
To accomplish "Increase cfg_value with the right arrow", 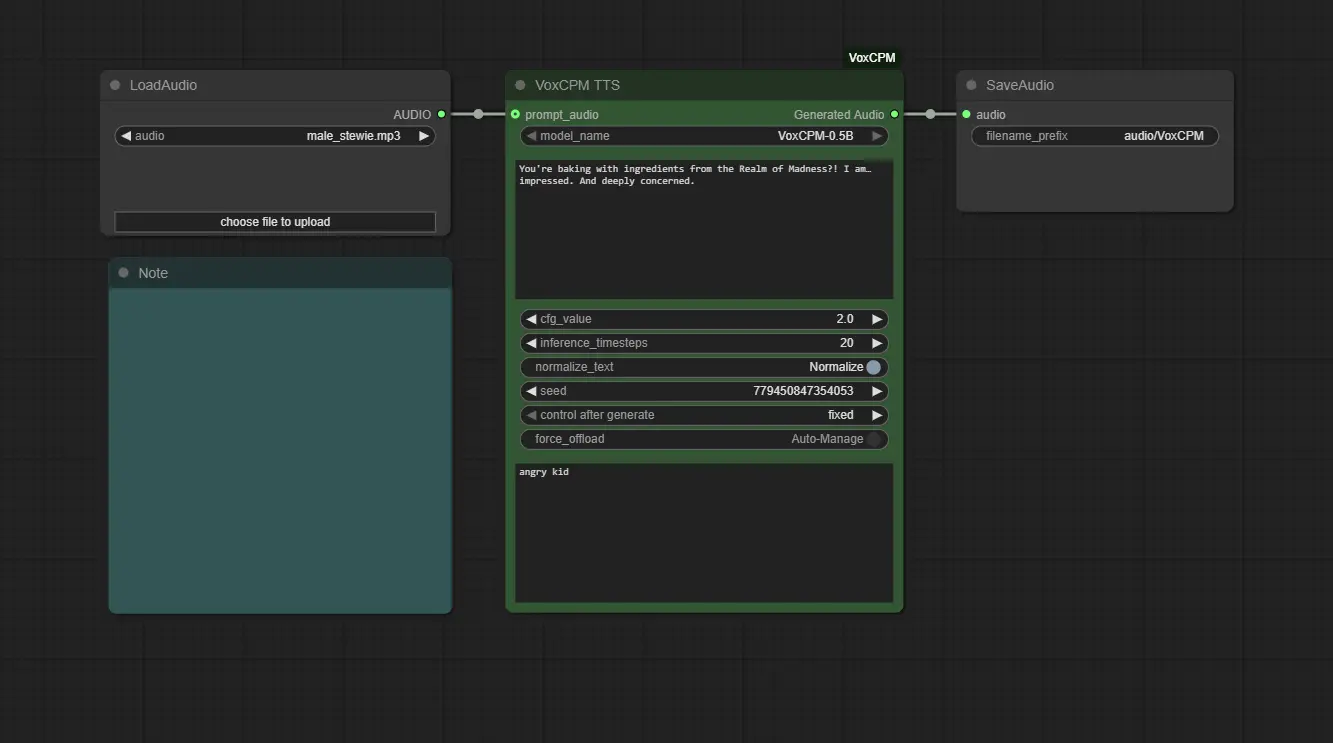I will (877, 319).
